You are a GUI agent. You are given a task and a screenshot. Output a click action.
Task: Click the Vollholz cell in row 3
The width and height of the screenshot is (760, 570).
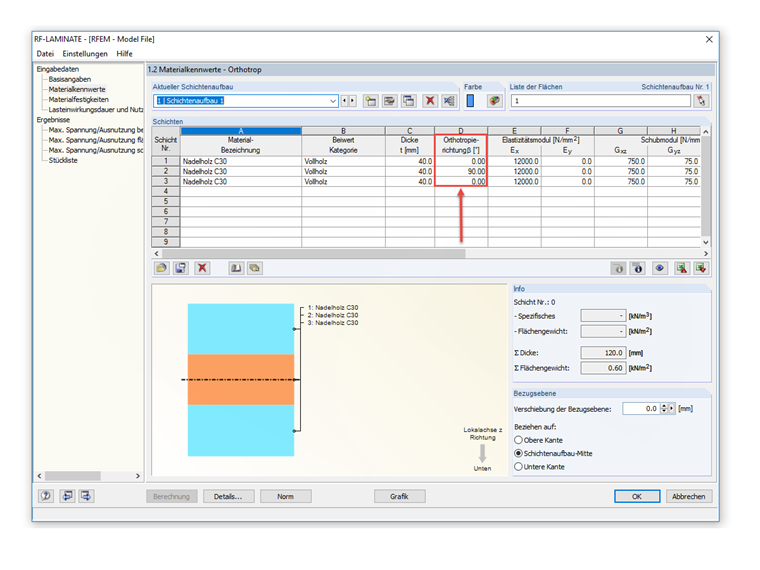[x=343, y=182]
